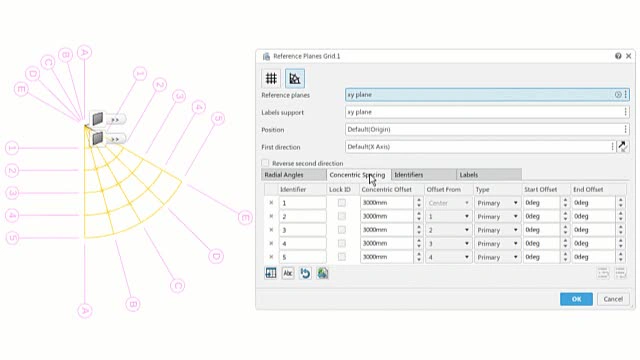Open Labels support field options dots
Viewport: 640px width, 360px height.
(626, 112)
